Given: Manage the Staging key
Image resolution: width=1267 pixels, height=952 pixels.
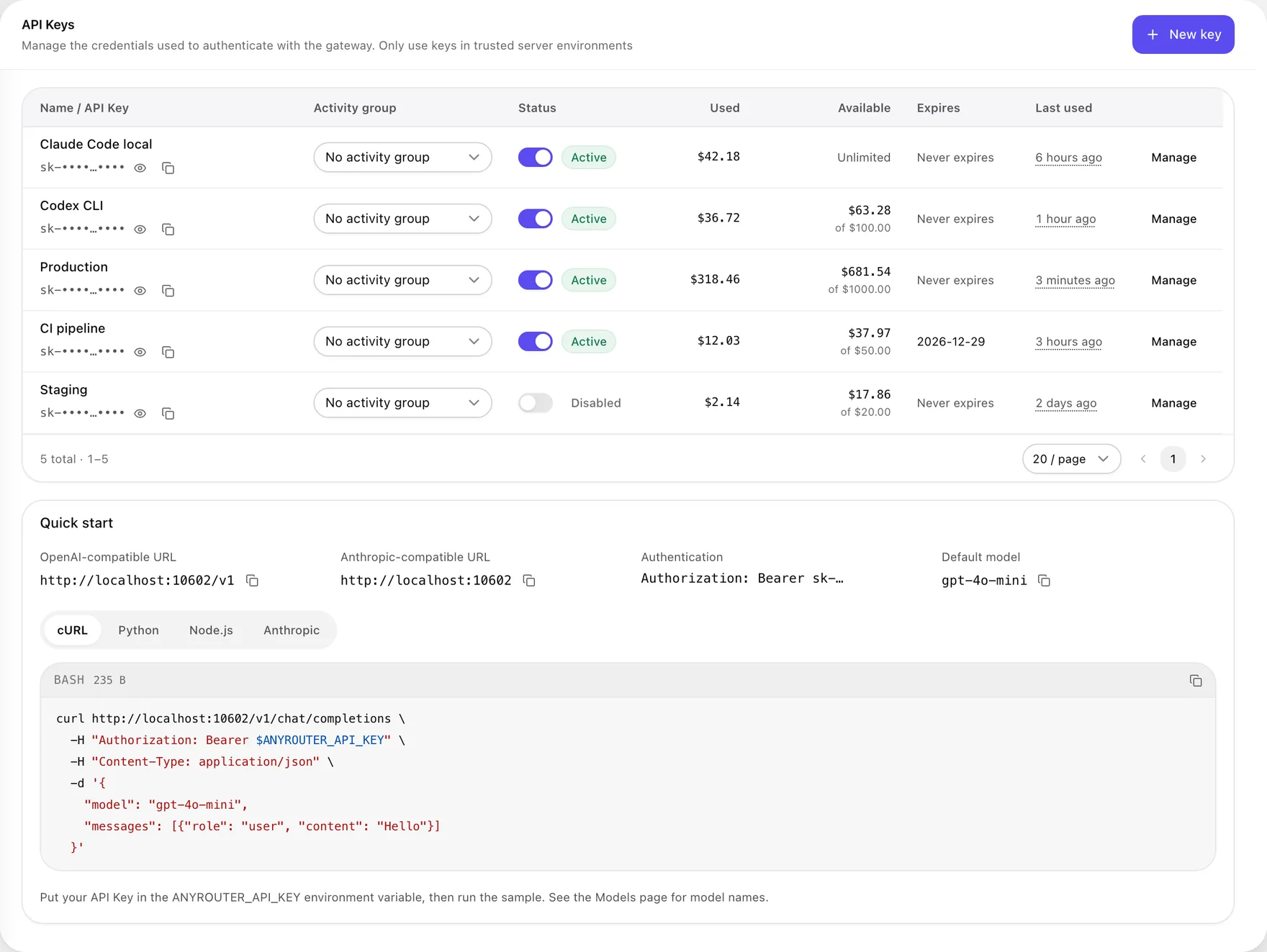Looking at the screenshot, I should (1173, 403).
